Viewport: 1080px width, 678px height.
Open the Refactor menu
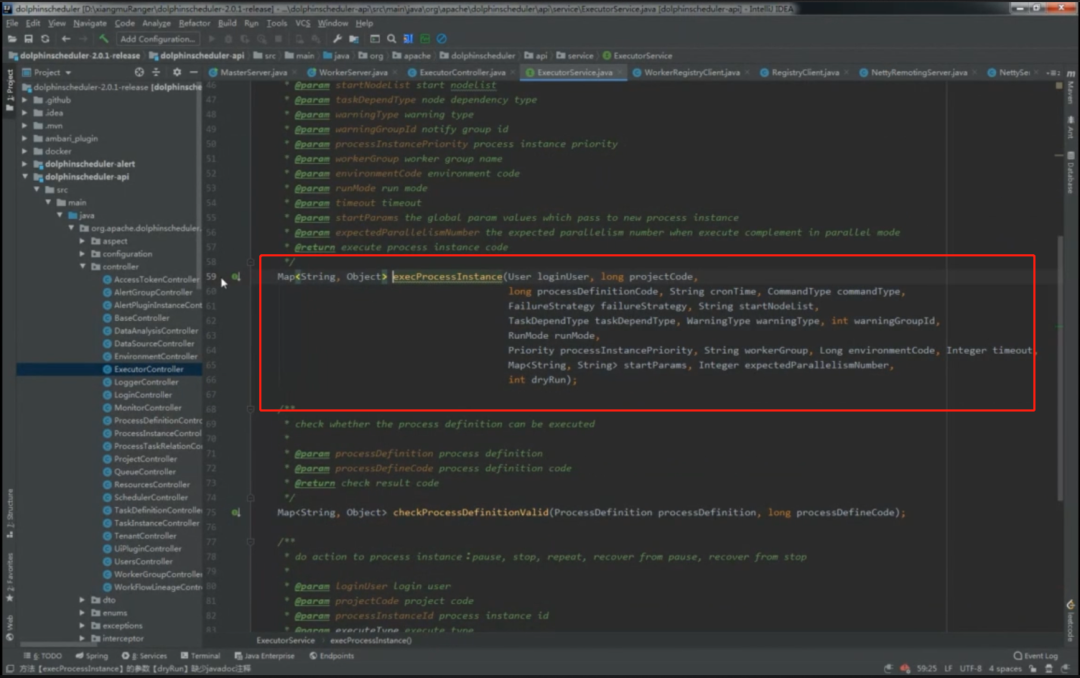coord(194,23)
